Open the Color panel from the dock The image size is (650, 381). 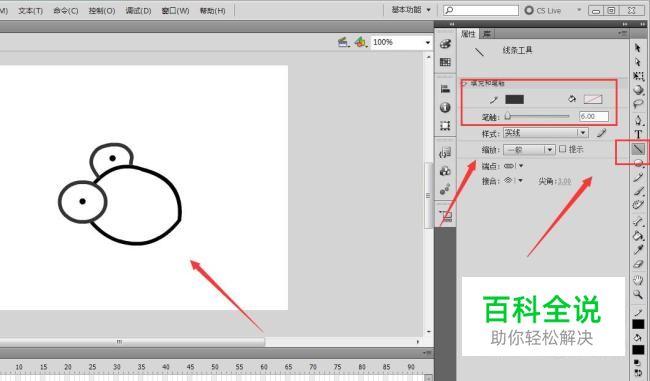point(445,44)
